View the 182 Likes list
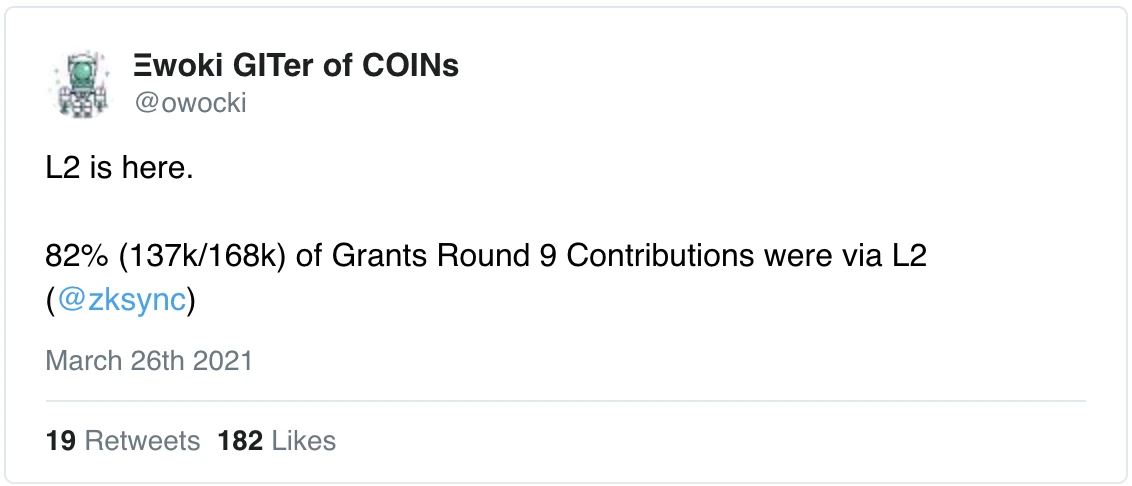 (277, 441)
